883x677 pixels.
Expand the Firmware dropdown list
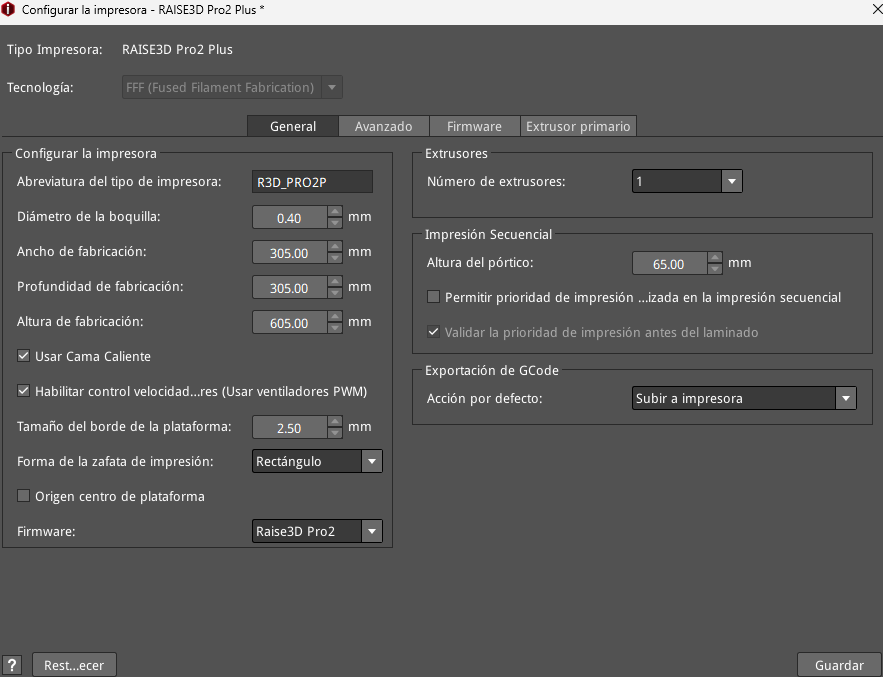pyautogui.click(x=371, y=531)
